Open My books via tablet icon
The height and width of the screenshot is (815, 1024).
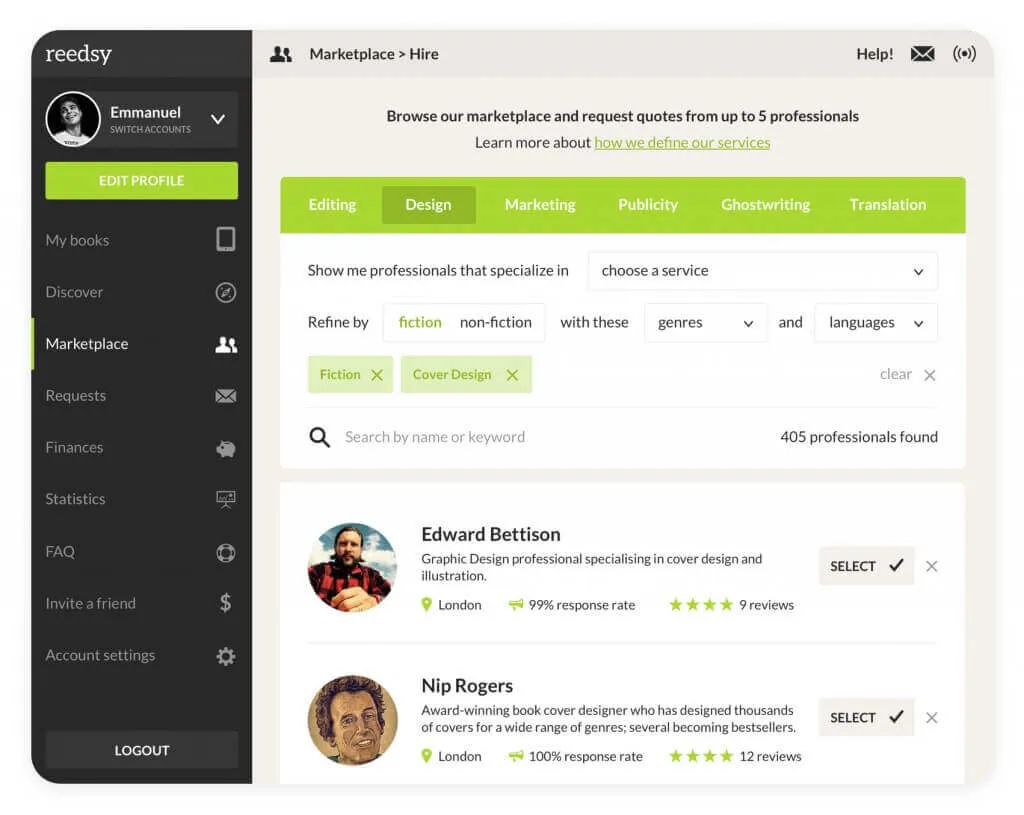tap(226, 240)
